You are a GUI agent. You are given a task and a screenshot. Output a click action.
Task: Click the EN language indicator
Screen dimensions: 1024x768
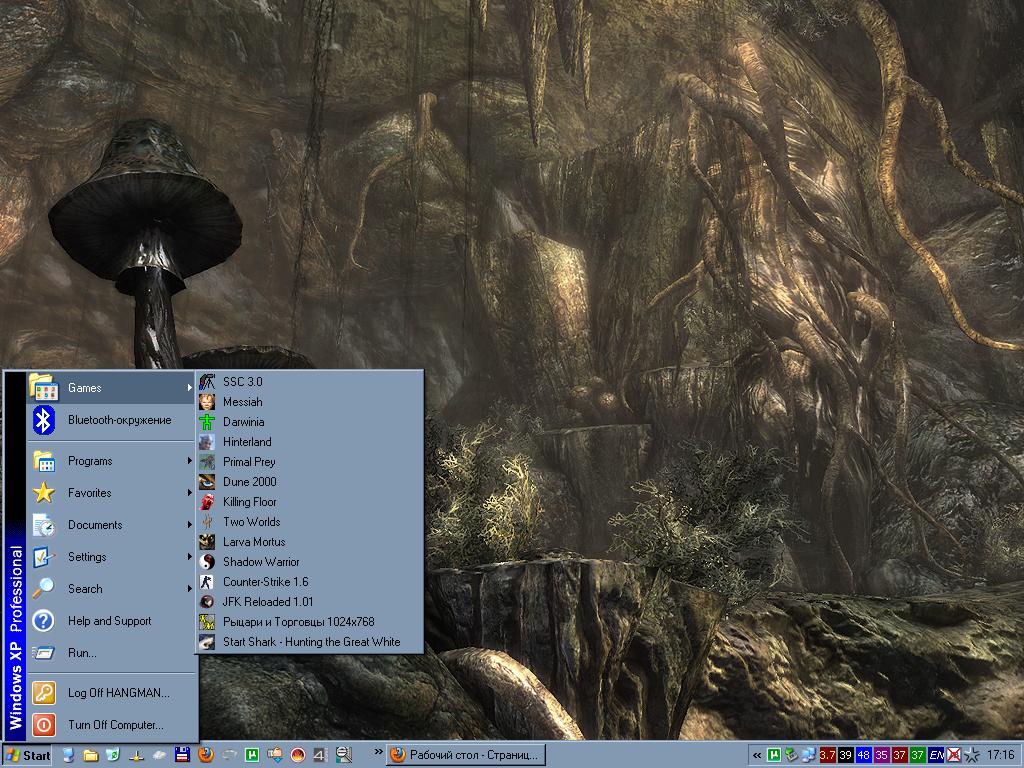pos(936,755)
